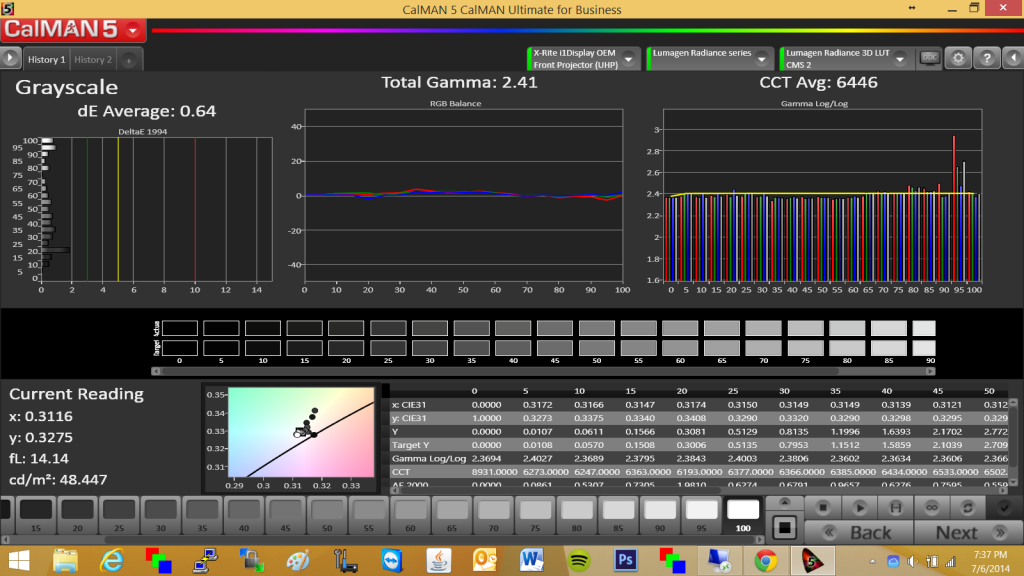Click the CalMAN 5 taskbar icon

click(x=812, y=560)
